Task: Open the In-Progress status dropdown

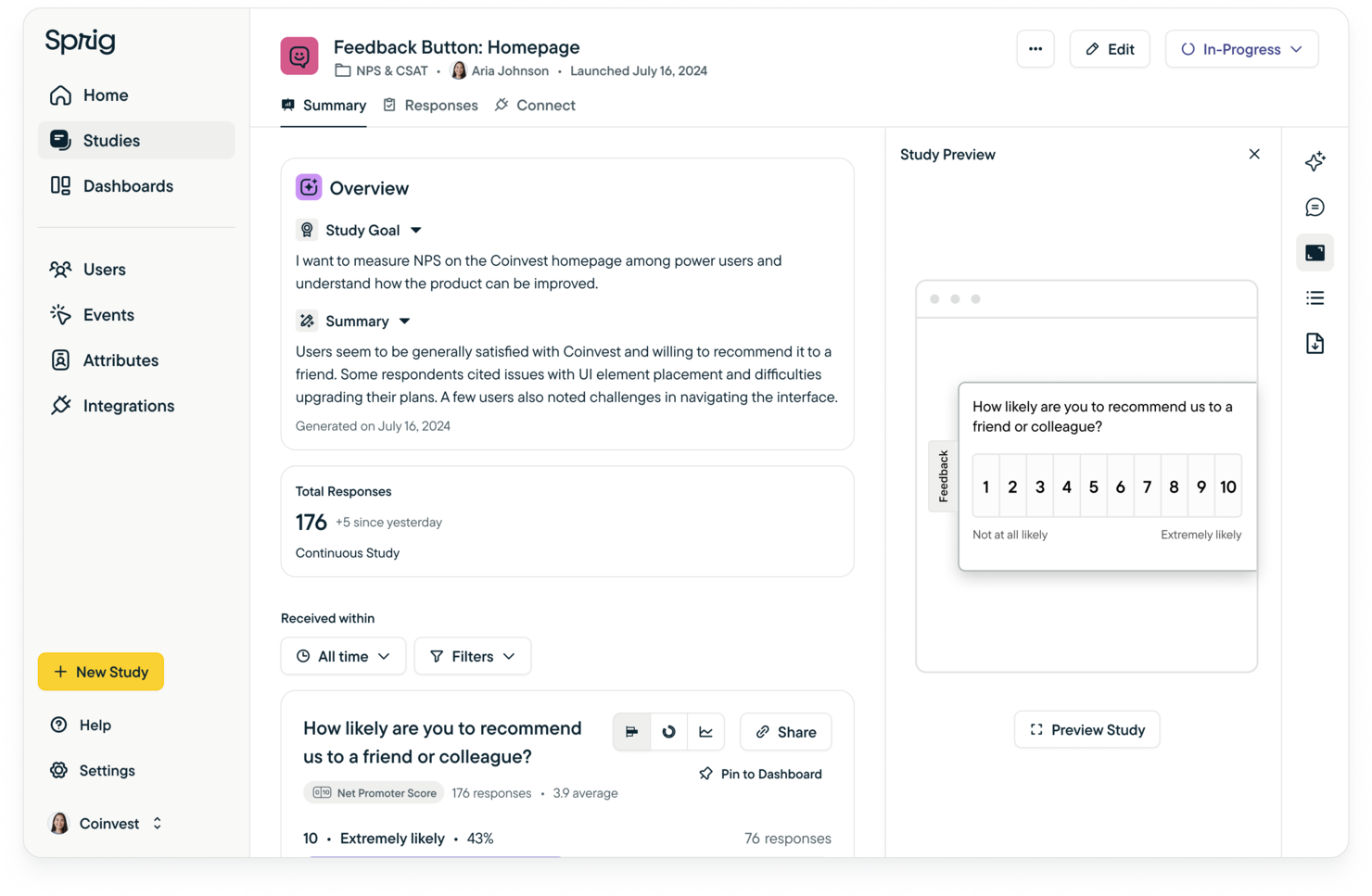Action: [x=1241, y=49]
